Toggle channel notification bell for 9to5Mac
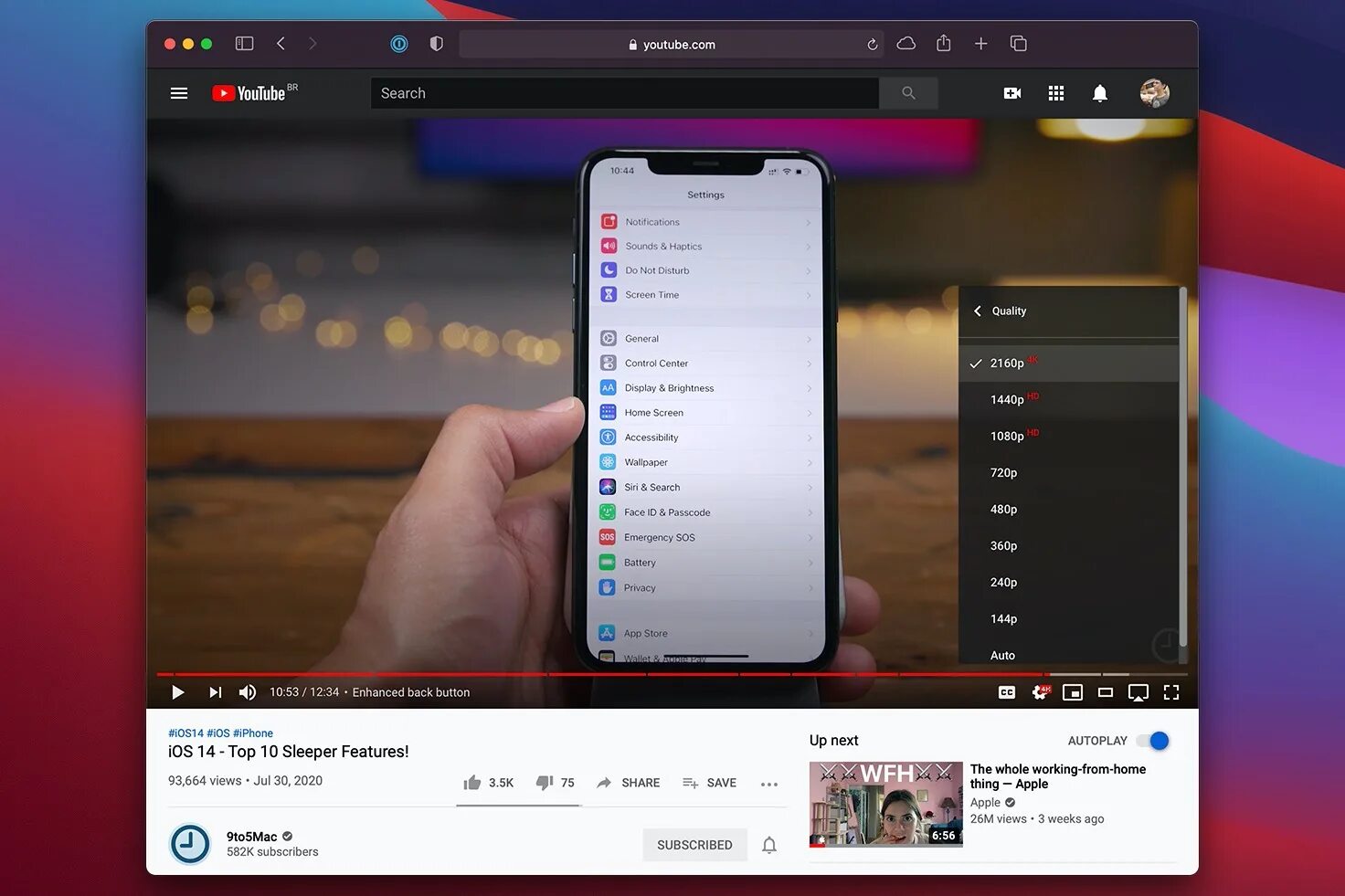1345x896 pixels. (769, 845)
